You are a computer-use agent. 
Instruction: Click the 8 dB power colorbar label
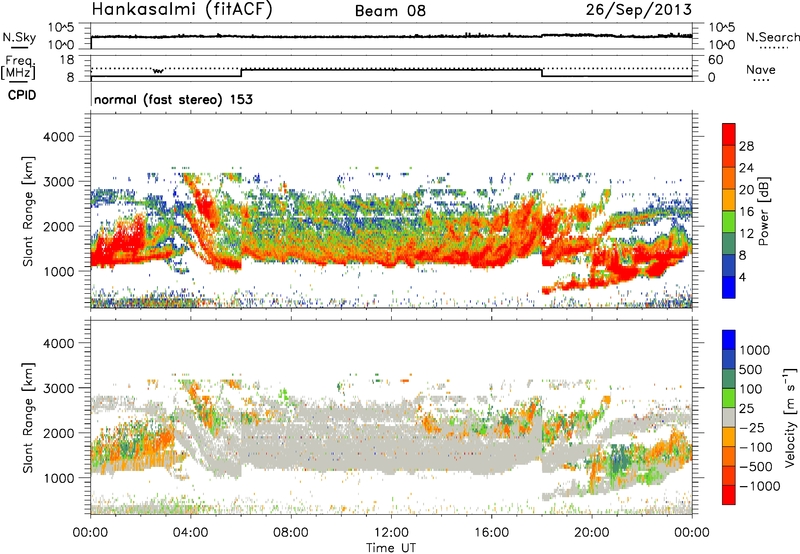743,256
